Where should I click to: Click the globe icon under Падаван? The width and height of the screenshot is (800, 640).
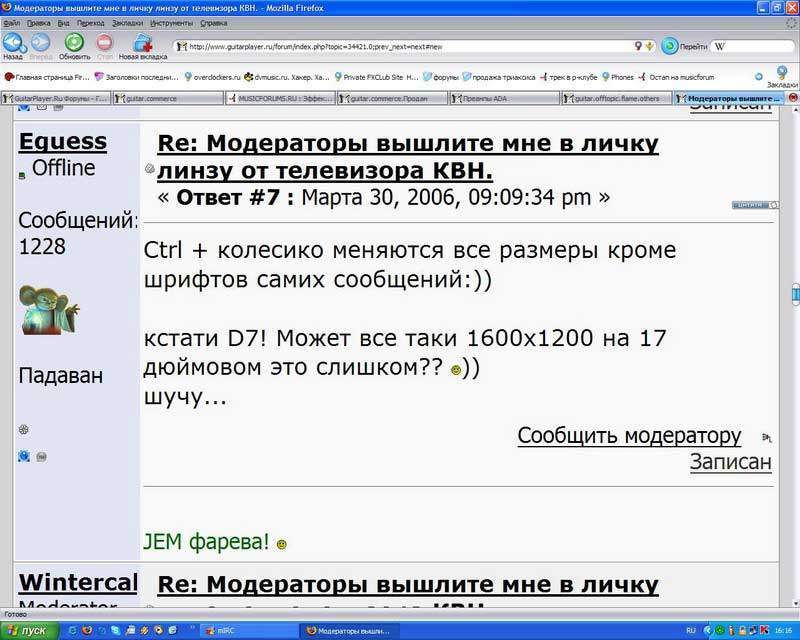click(x=24, y=456)
